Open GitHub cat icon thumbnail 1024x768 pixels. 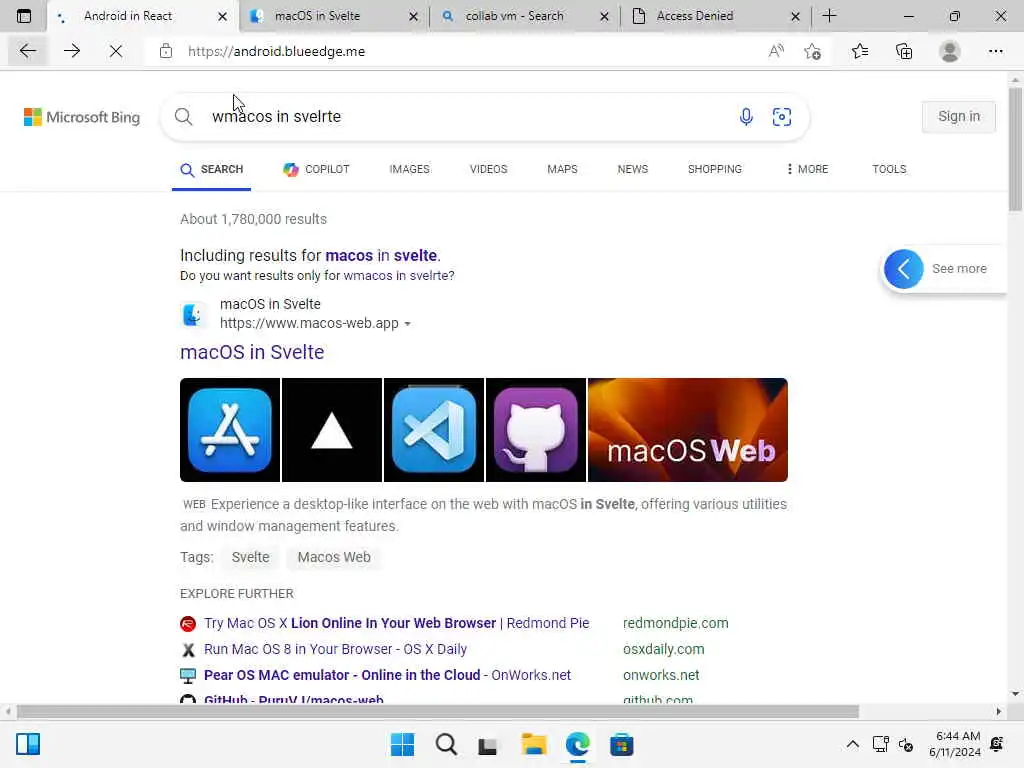point(536,430)
